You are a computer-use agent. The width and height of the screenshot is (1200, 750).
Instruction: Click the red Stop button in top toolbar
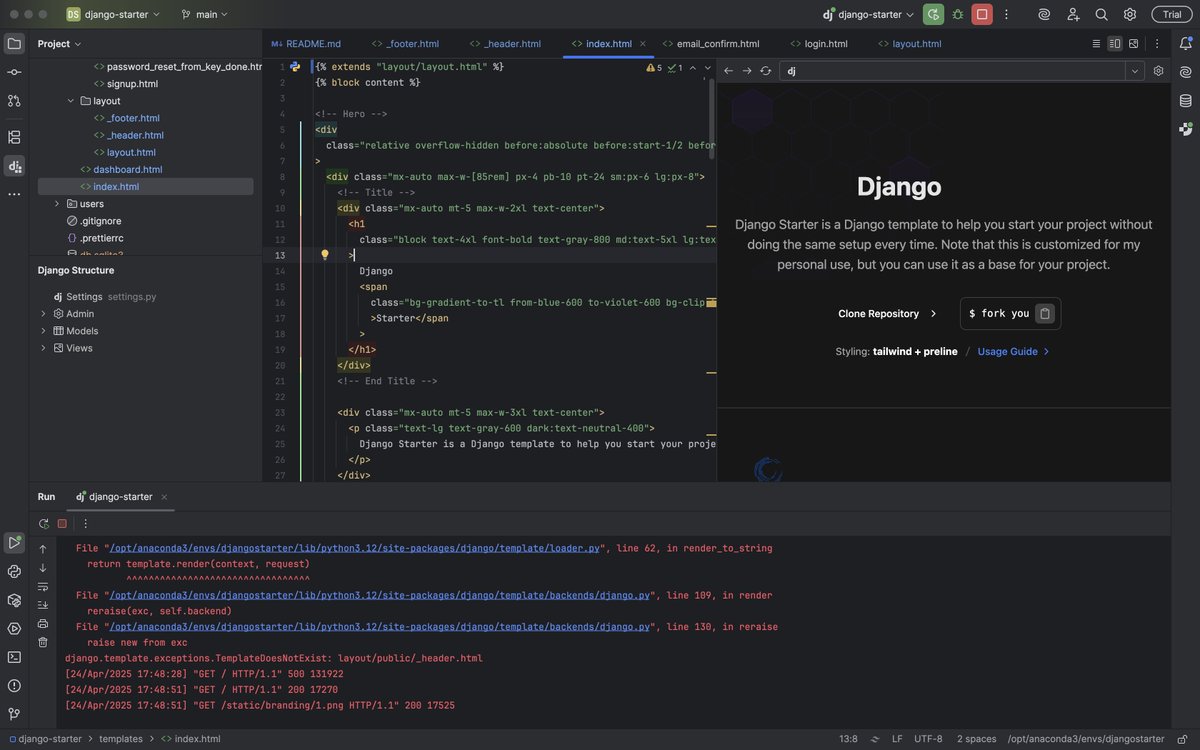982,14
